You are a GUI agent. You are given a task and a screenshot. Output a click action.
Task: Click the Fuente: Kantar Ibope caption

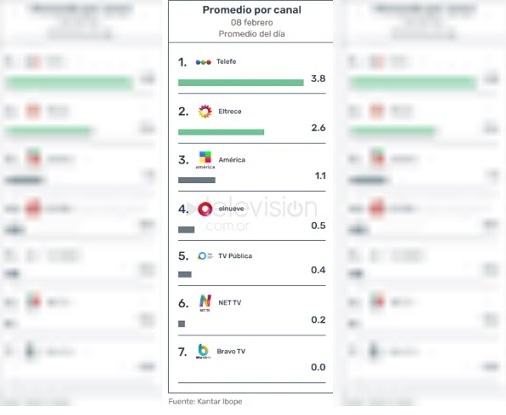pyautogui.click(x=205, y=401)
